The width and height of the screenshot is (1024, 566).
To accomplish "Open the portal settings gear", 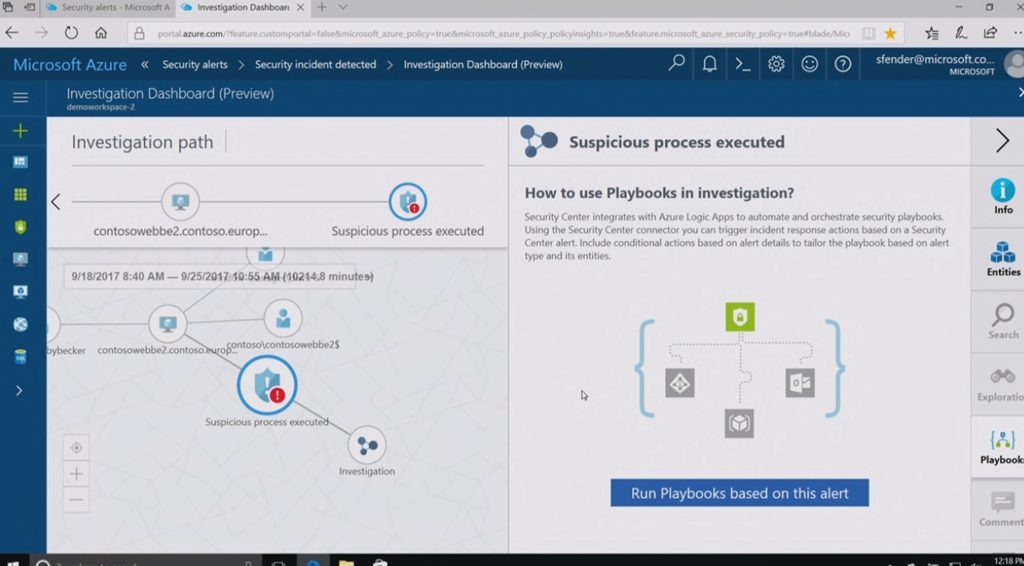I will pos(776,64).
